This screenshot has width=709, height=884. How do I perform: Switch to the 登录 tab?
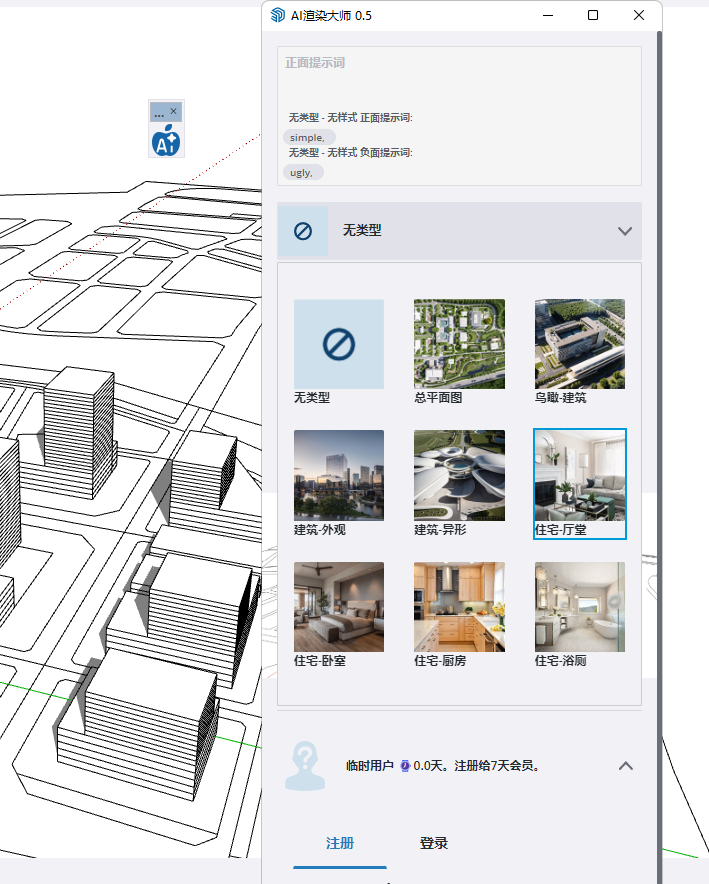coord(434,843)
